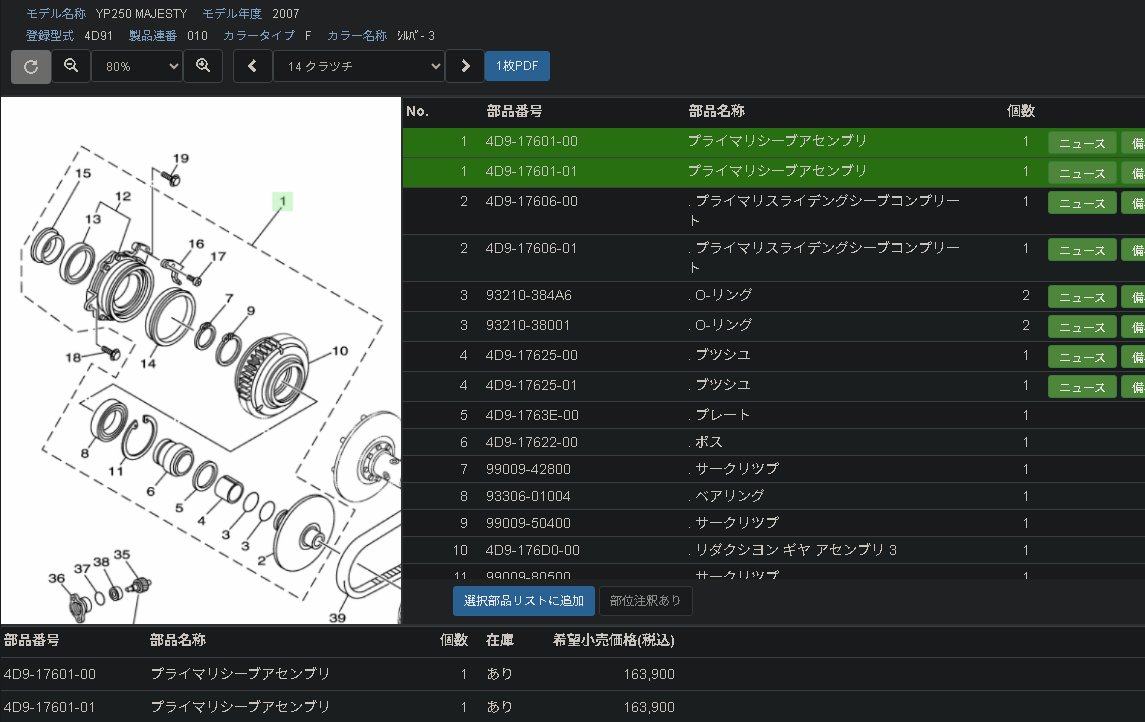Click highlighted callout number 1 in diagram
Viewport: 1145px width, 722px height.
click(x=283, y=201)
